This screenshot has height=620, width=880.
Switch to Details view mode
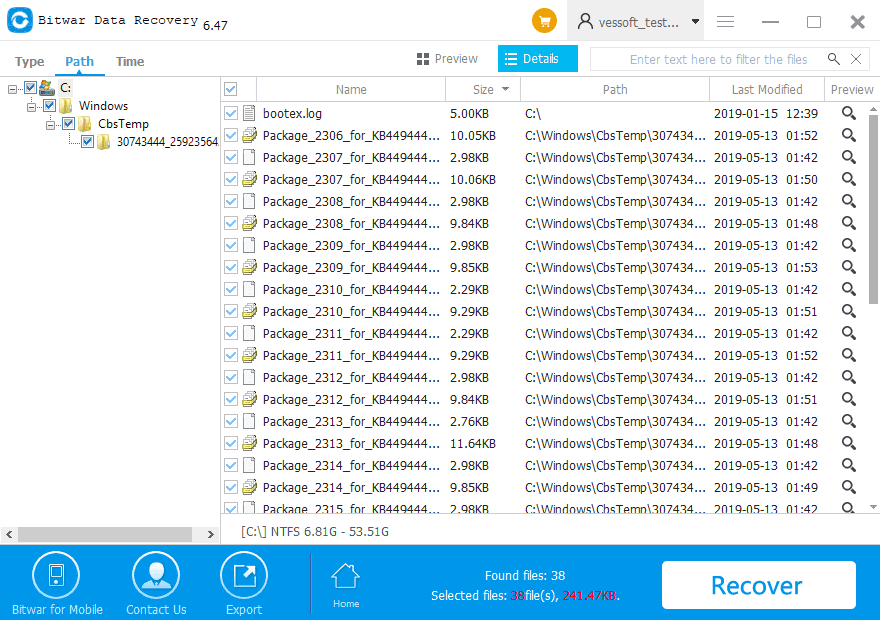pyautogui.click(x=538, y=58)
